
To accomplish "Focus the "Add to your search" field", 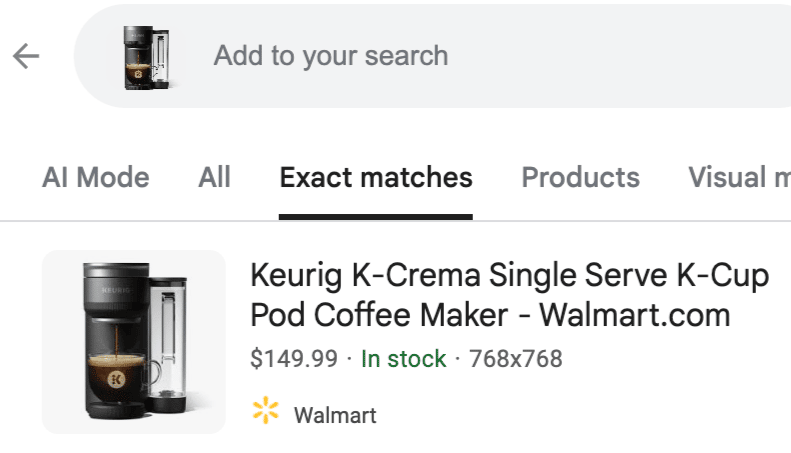I will [330, 56].
